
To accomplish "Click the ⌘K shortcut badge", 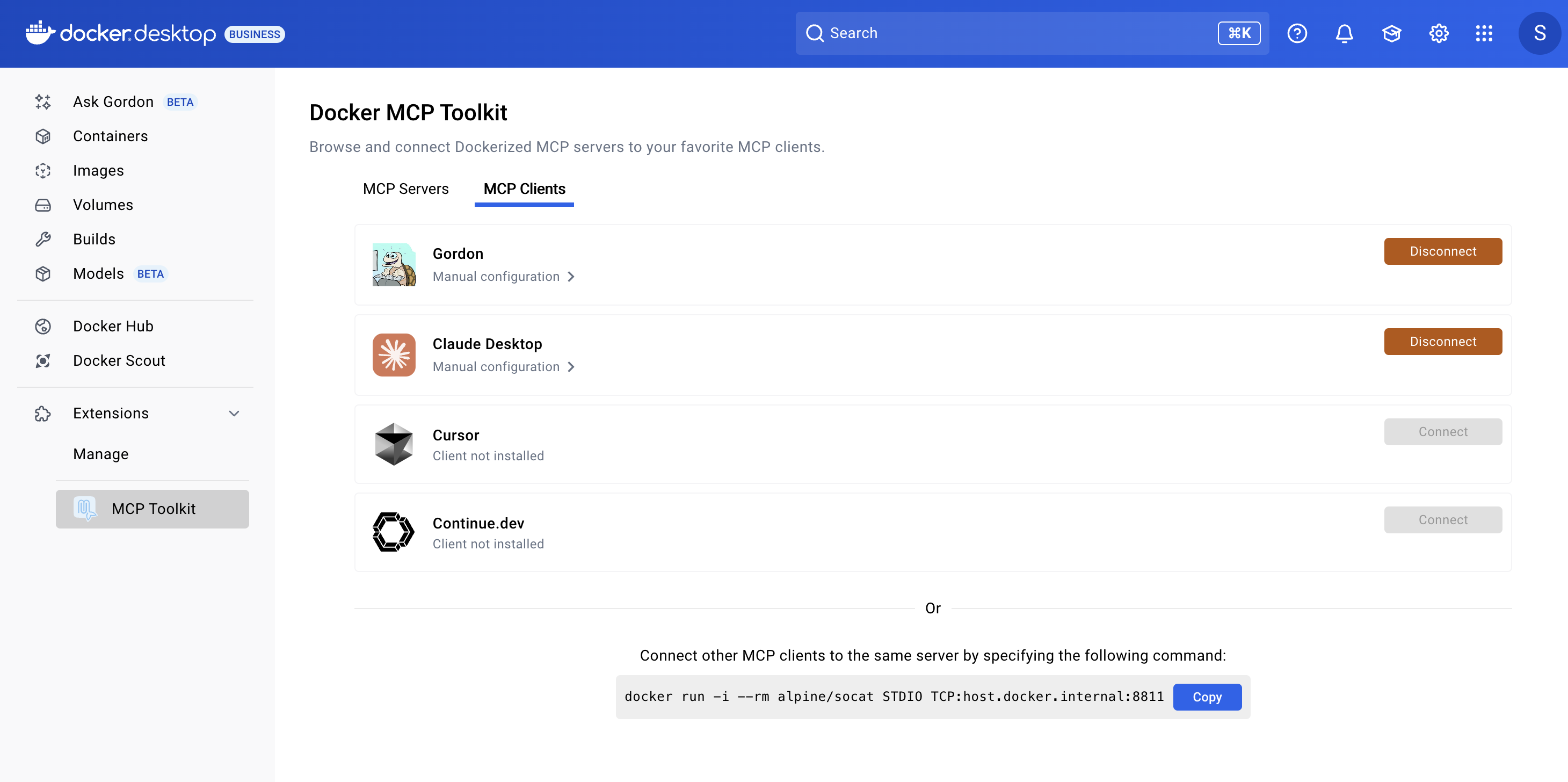I will (1239, 33).
